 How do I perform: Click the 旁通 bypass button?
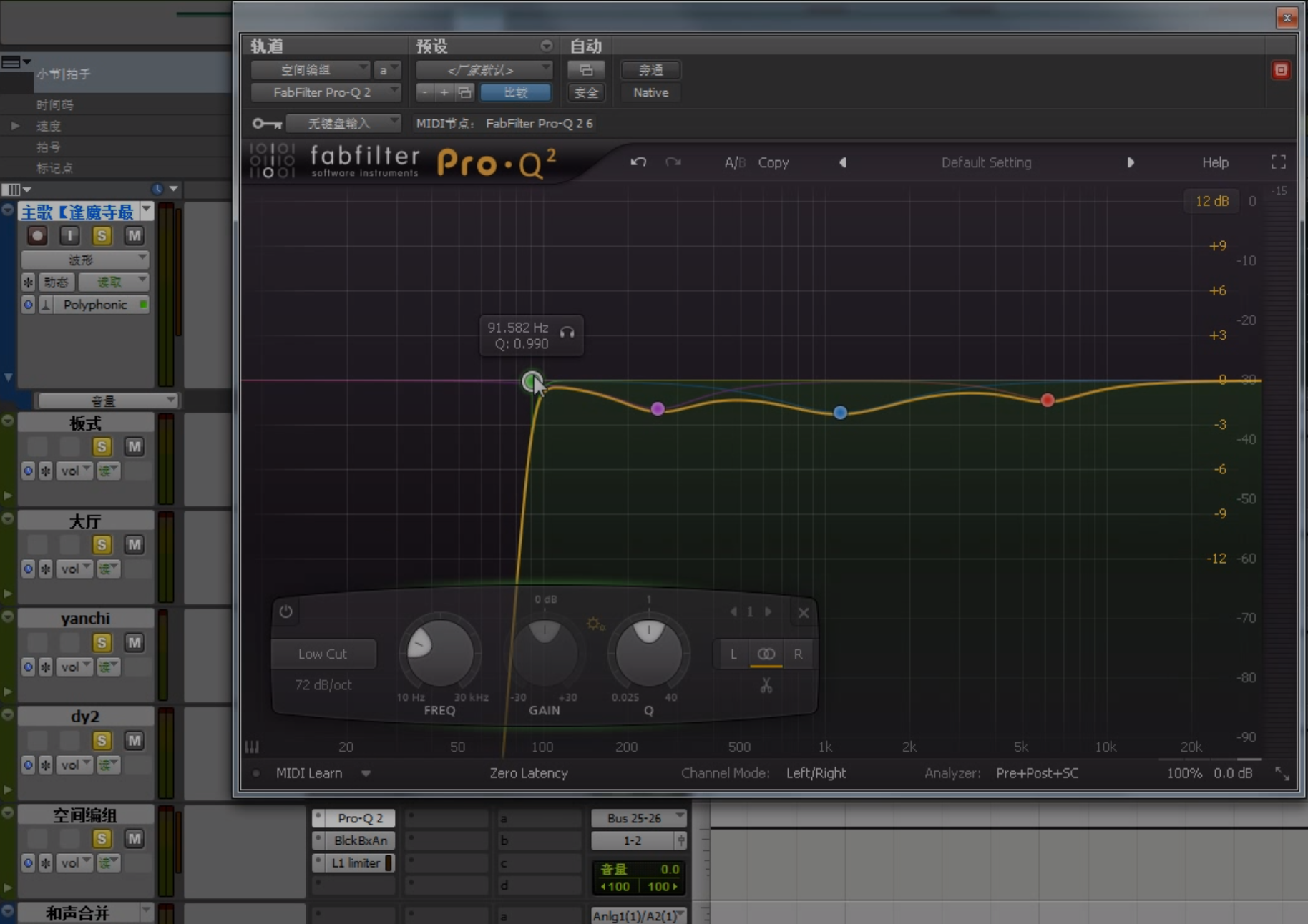(x=650, y=70)
